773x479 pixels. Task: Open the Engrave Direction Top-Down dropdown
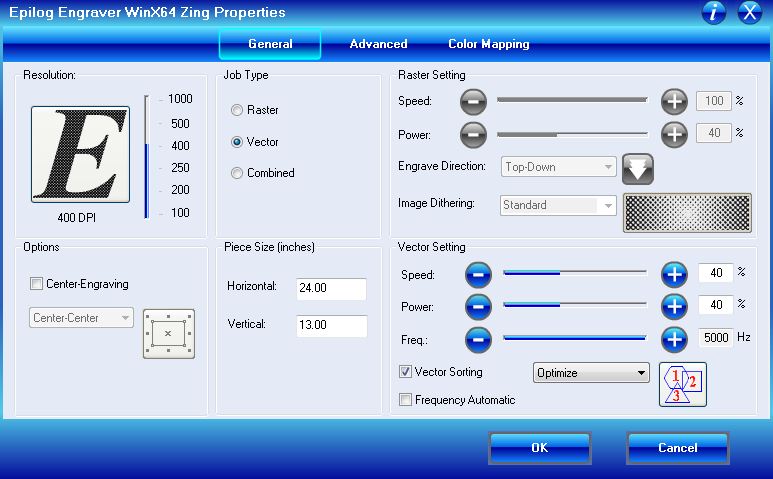(x=559, y=167)
